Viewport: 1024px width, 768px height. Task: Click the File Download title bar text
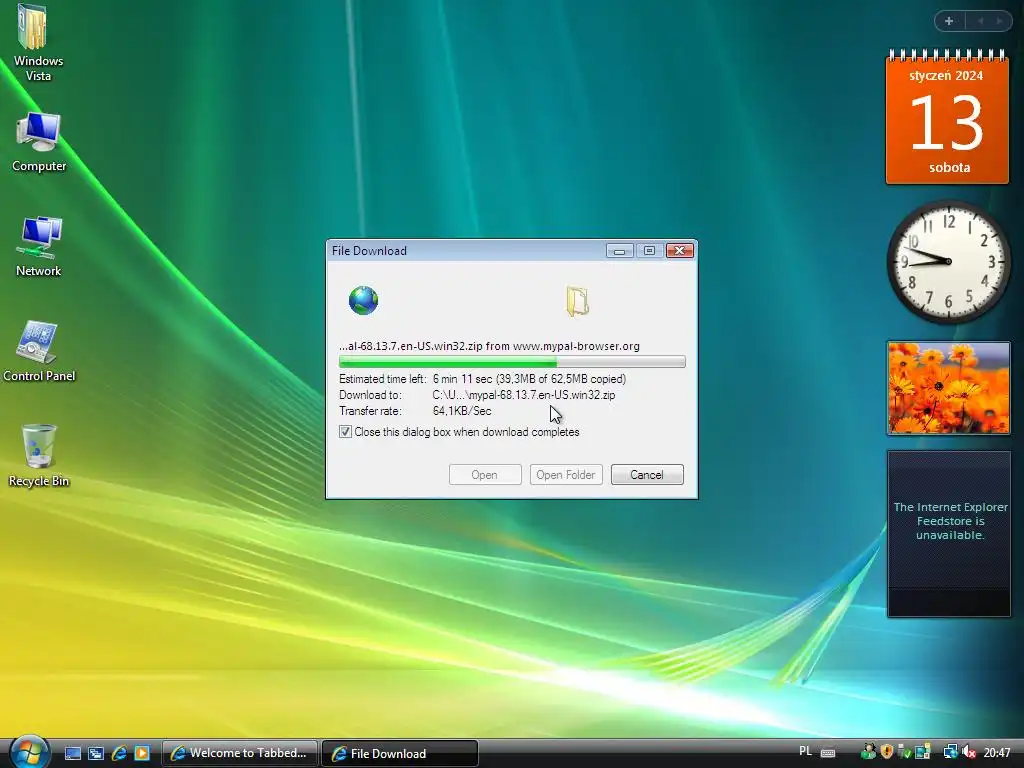click(369, 251)
